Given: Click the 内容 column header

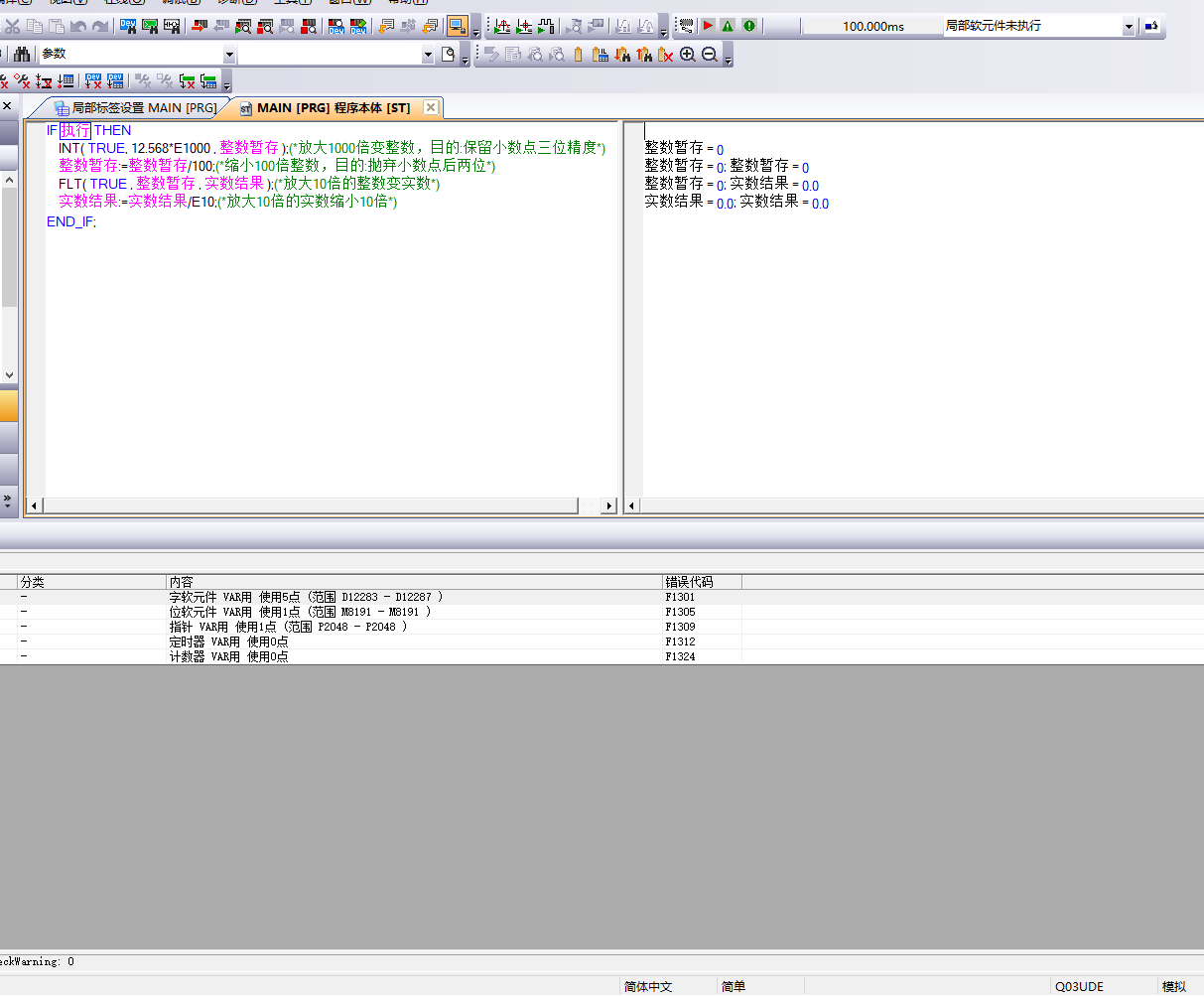Looking at the screenshot, I should coord(182,582).
